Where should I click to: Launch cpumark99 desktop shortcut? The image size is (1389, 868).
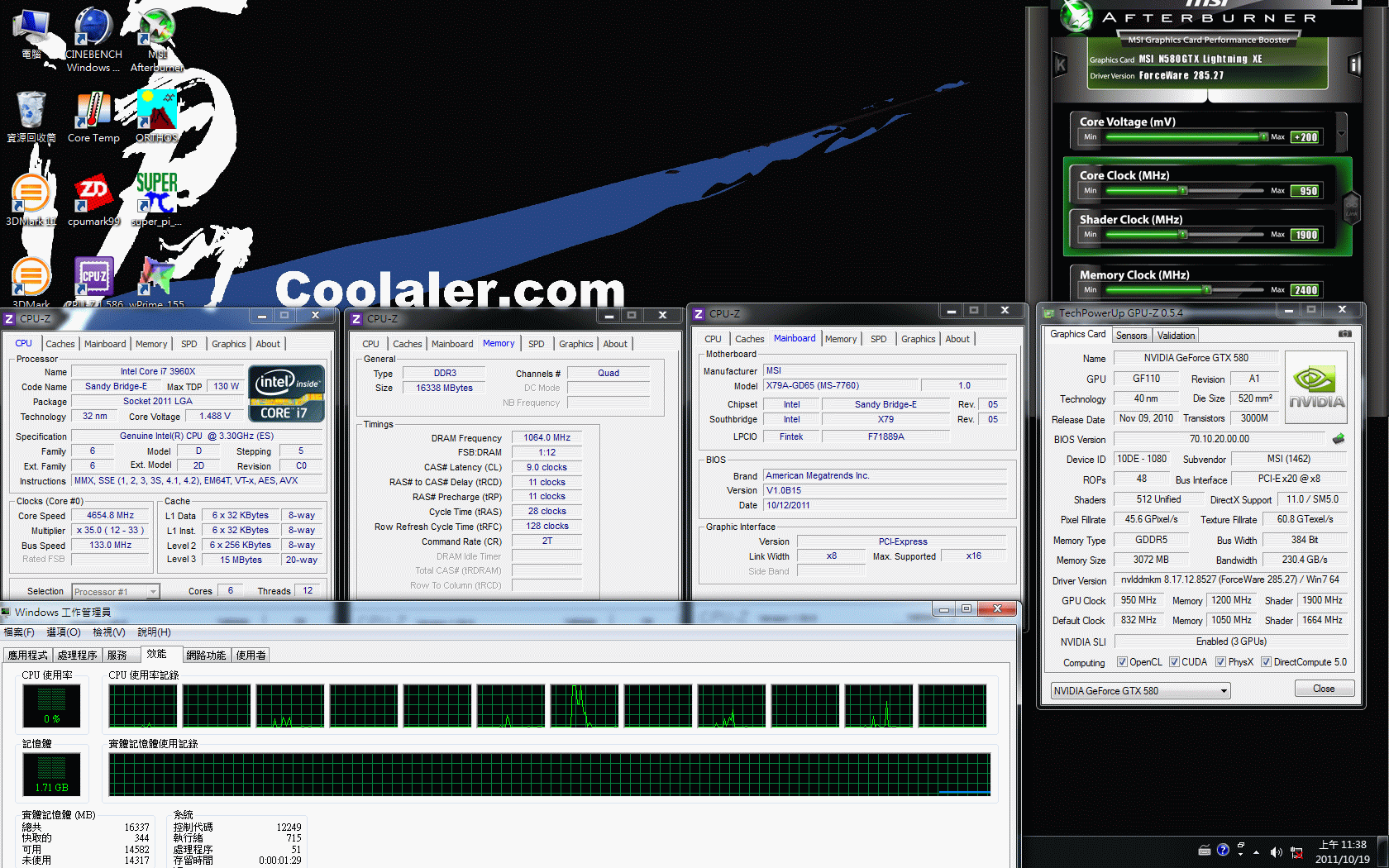pos(93,199)
